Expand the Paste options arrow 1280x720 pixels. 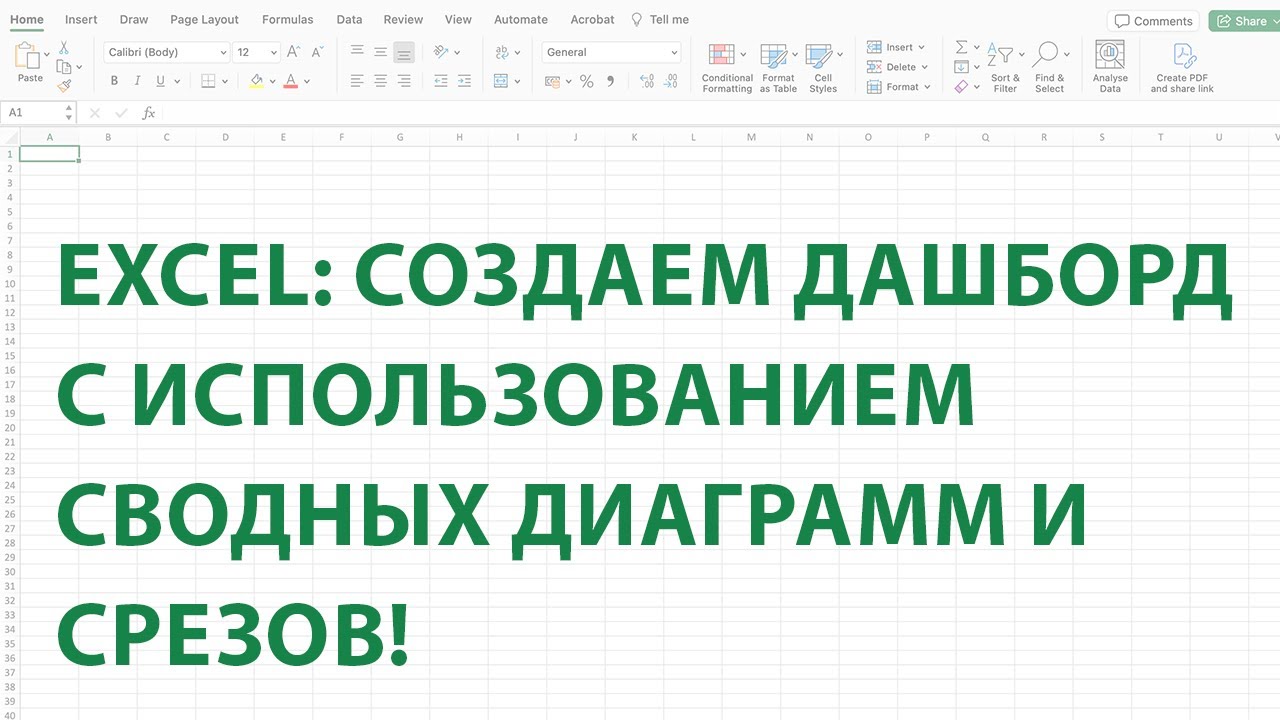click(47, 54)
